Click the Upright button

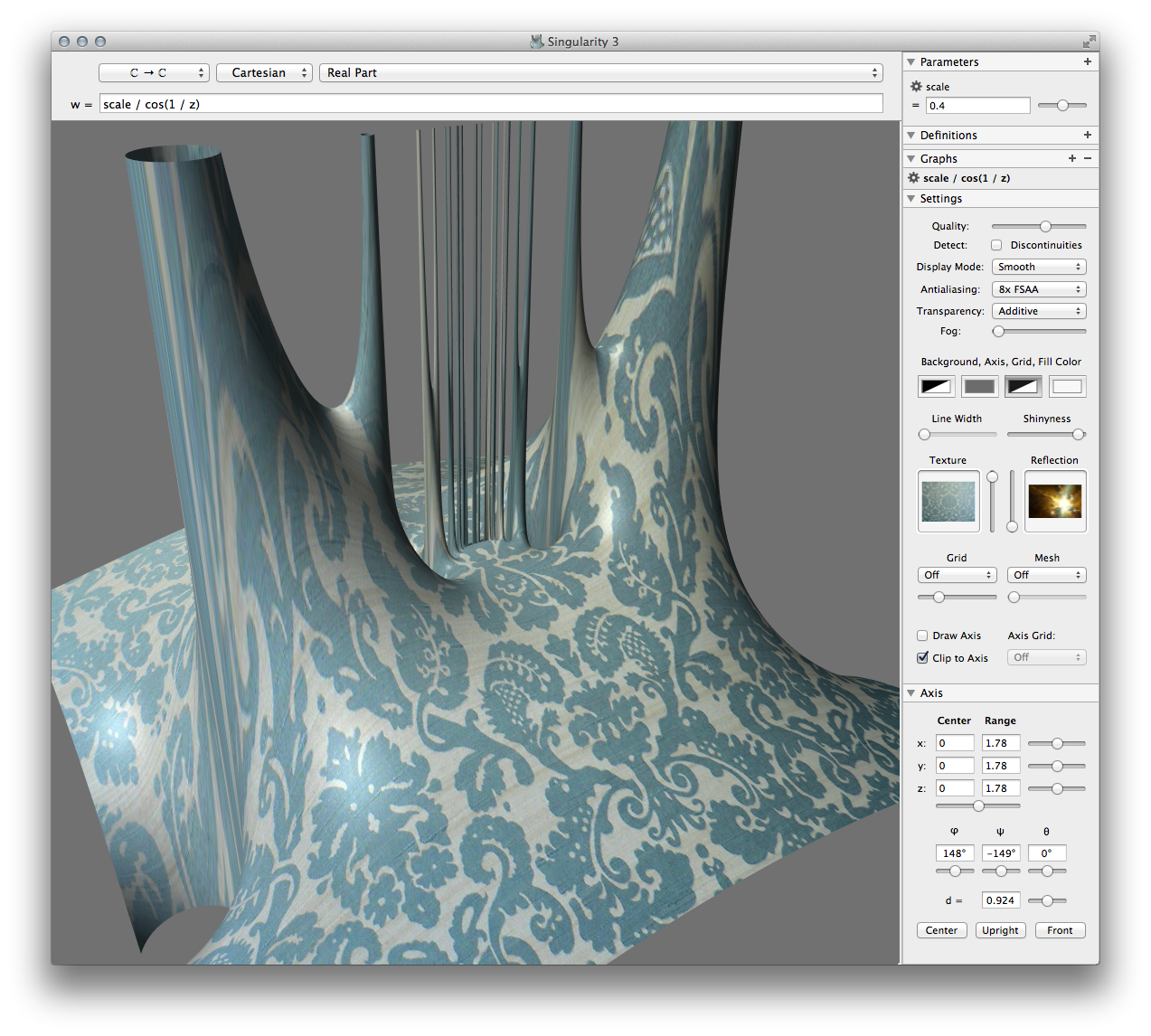click(x=1000, y=930)
